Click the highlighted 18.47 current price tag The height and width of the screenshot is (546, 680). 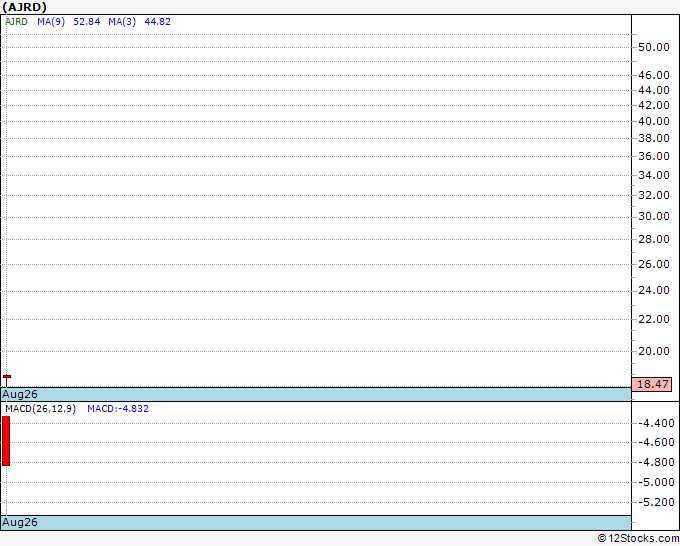pos(652,384)
